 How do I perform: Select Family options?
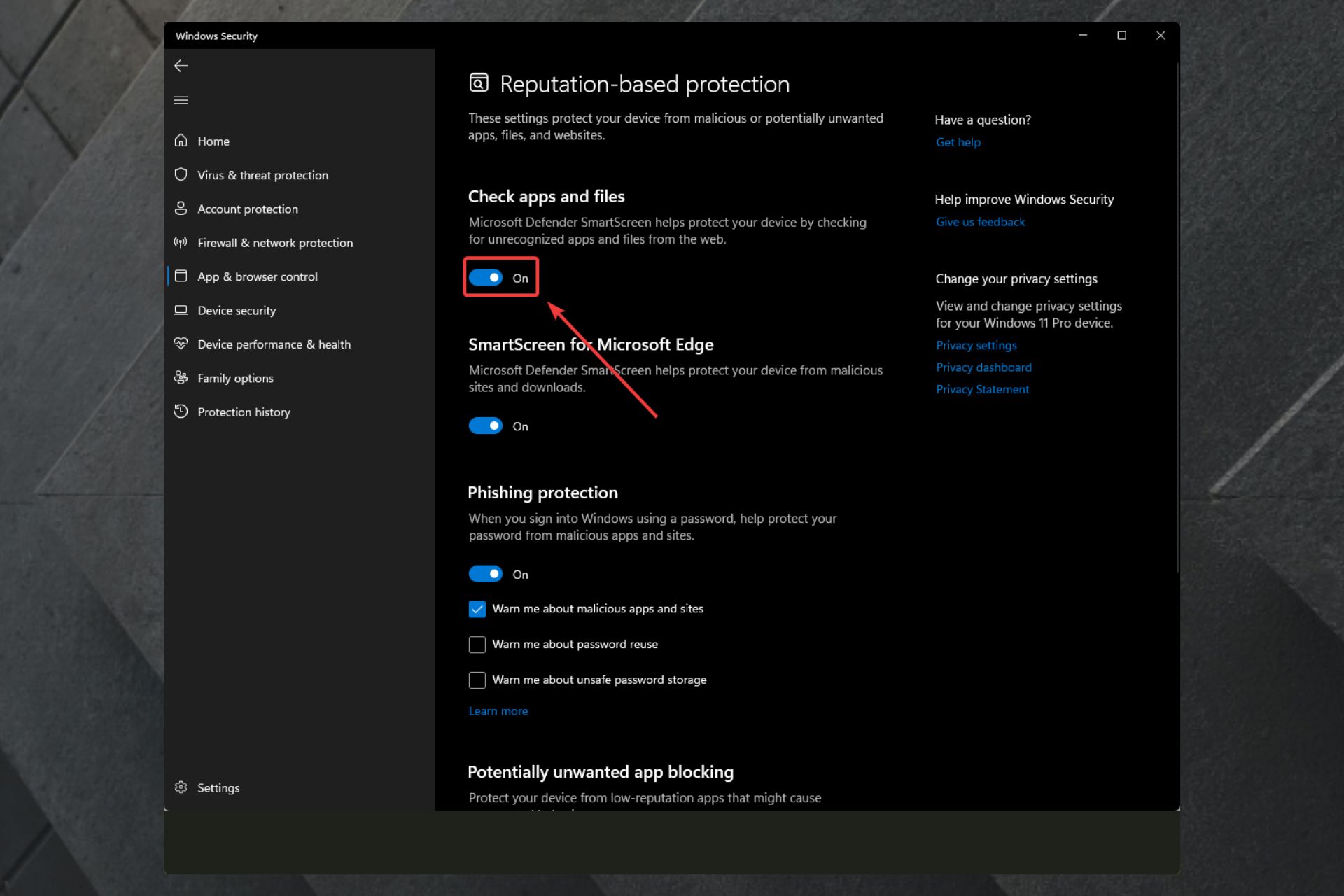(235, 378)
